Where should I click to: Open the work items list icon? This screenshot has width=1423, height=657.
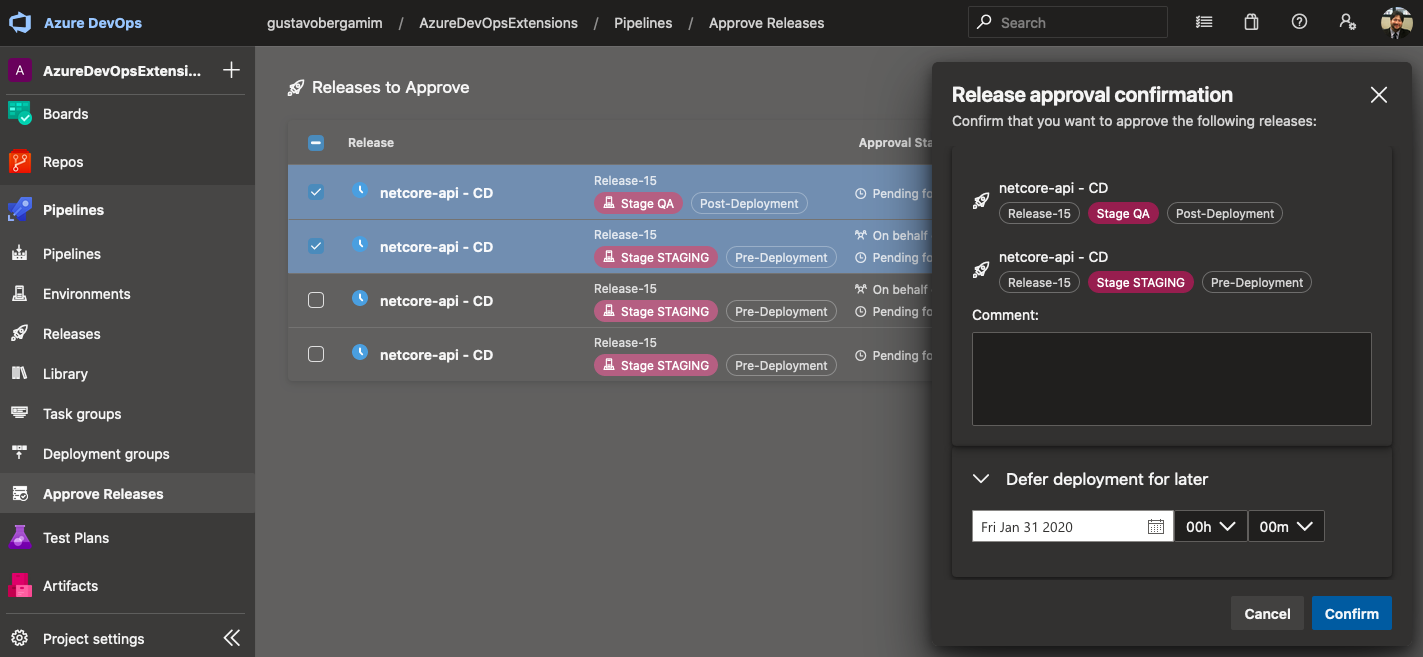[1204, 22]
